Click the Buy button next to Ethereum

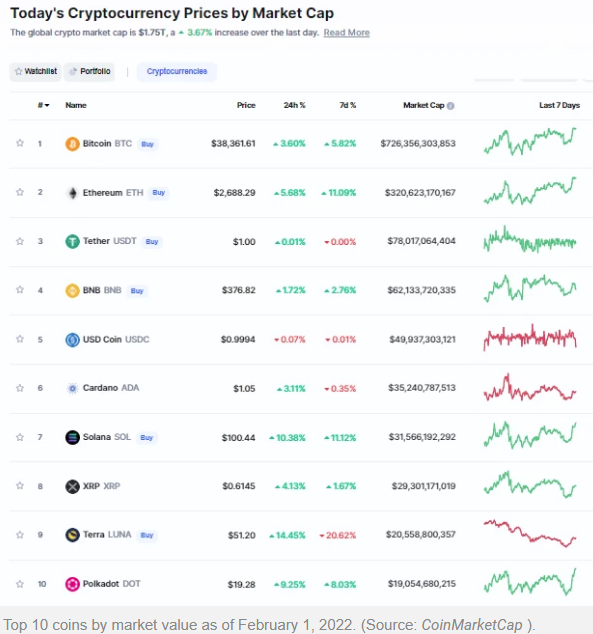159,193
